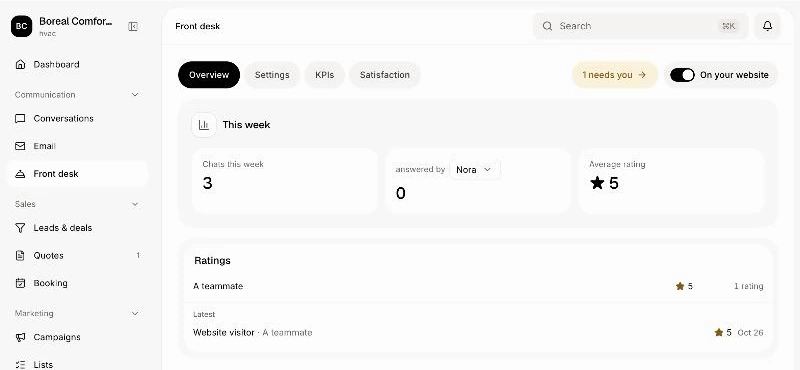
Task: Open Dashboard via the home icon
Action: (x=20, y=65)
